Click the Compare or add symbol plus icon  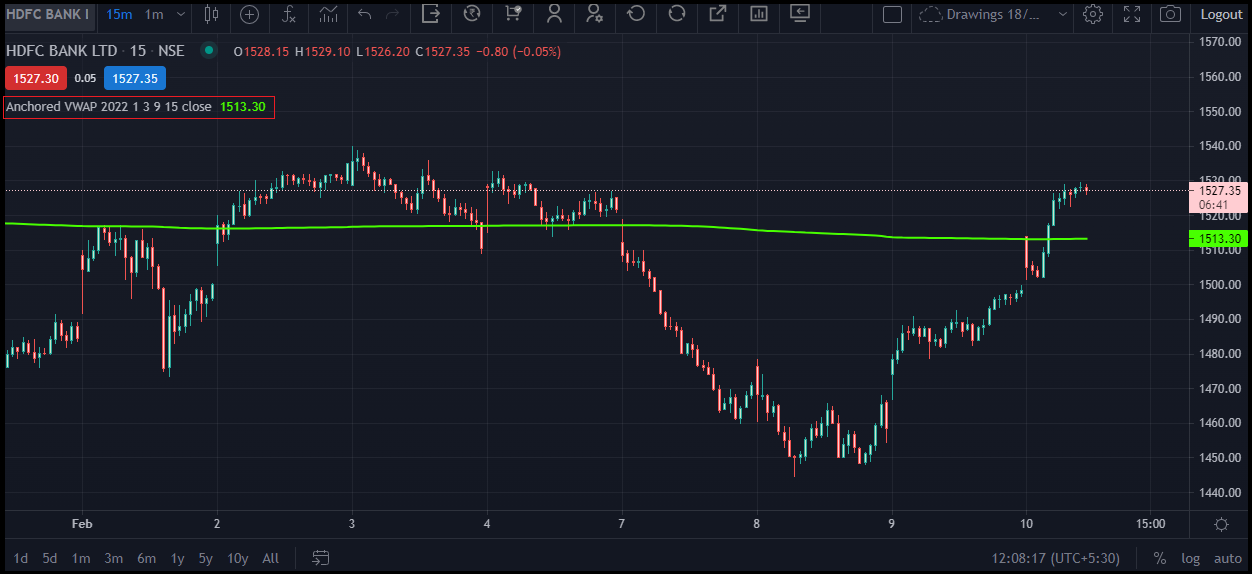click(x=249, y=14)
